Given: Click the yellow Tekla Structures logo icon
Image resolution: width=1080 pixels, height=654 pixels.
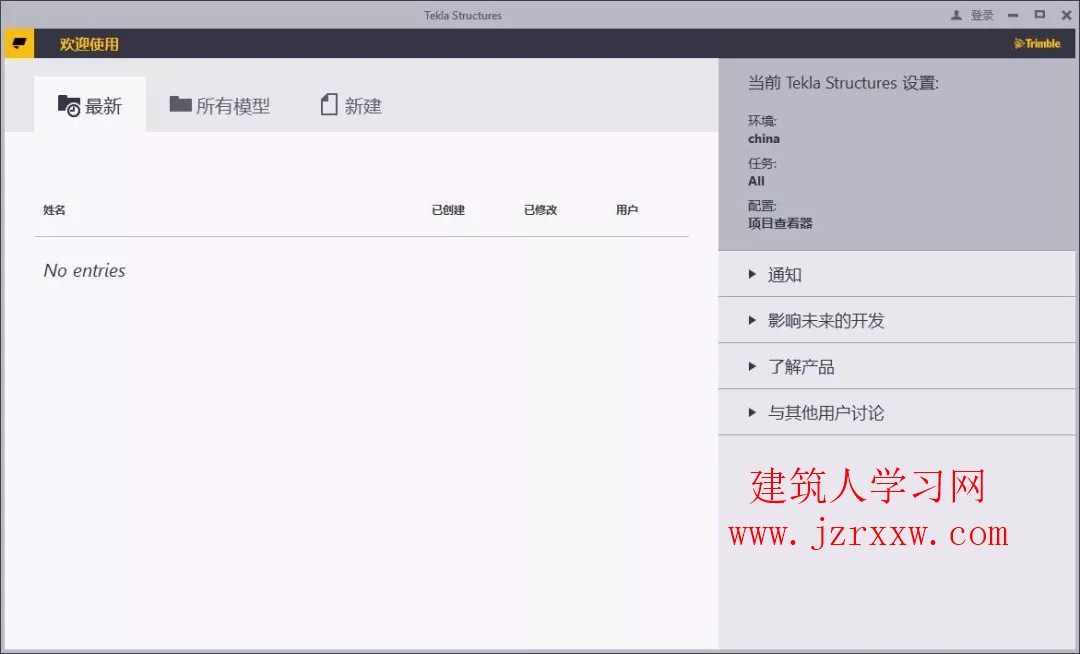Looking at the screenshot, I should click(19, 43).
